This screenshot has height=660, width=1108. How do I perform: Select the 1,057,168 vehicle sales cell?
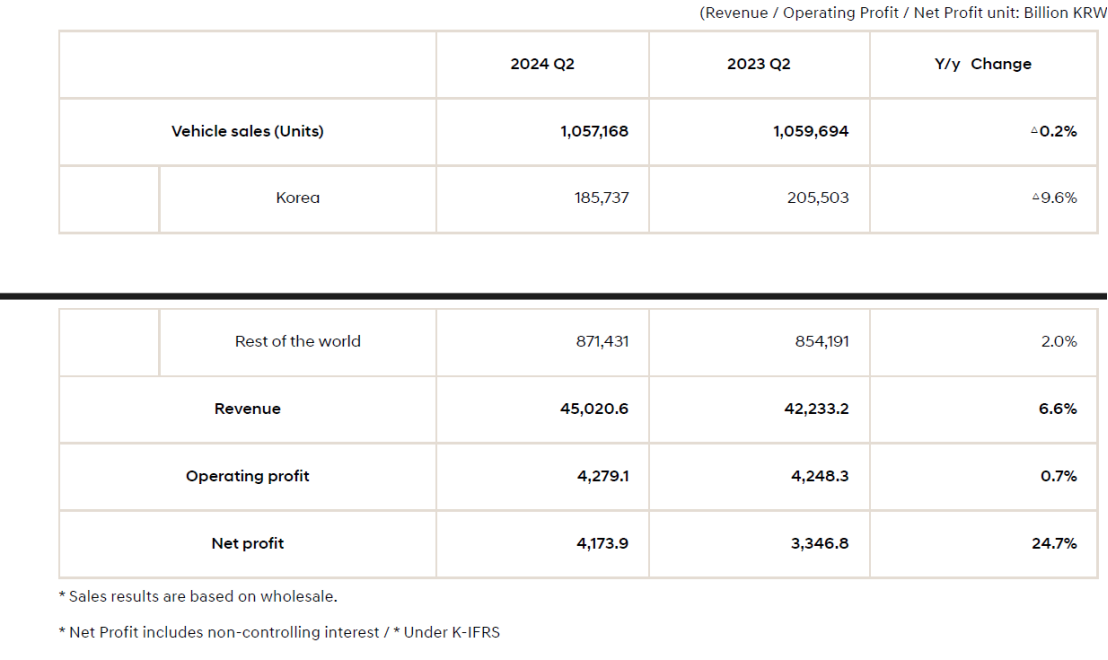[594, 131]
